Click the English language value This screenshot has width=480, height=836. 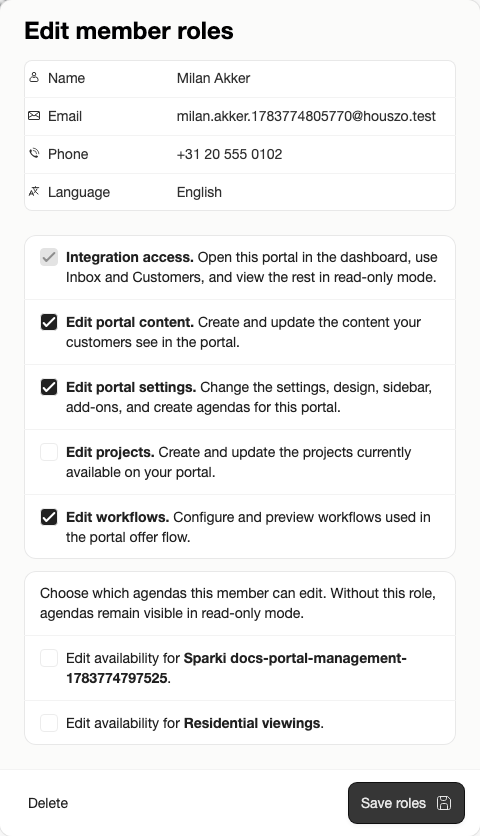tap(199, 192)
